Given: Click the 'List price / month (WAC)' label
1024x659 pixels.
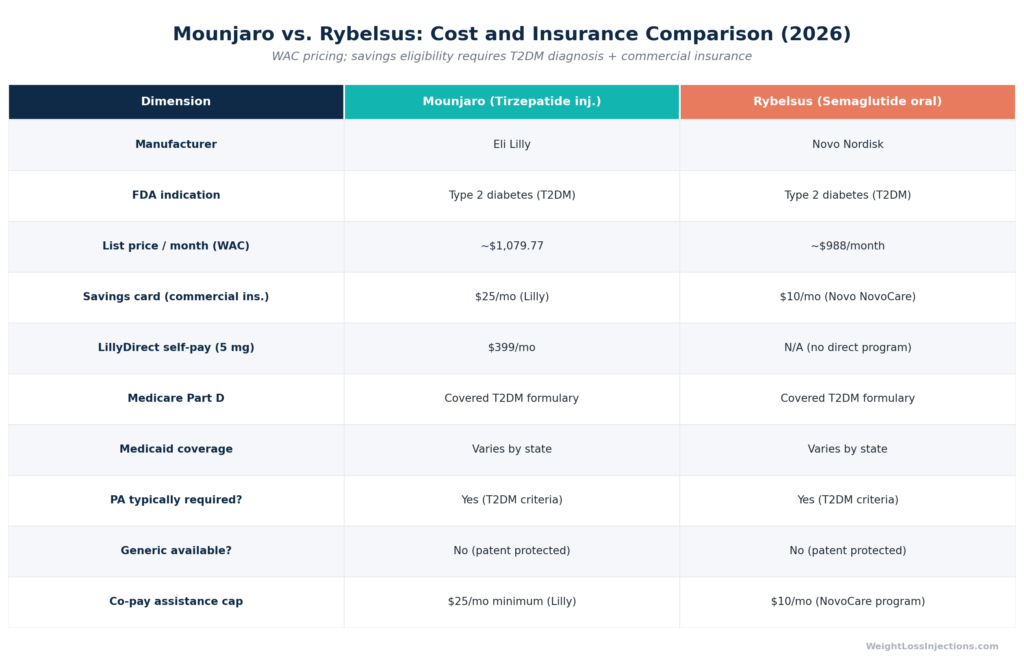Looking at the screenshot, I should pos(176,246).
